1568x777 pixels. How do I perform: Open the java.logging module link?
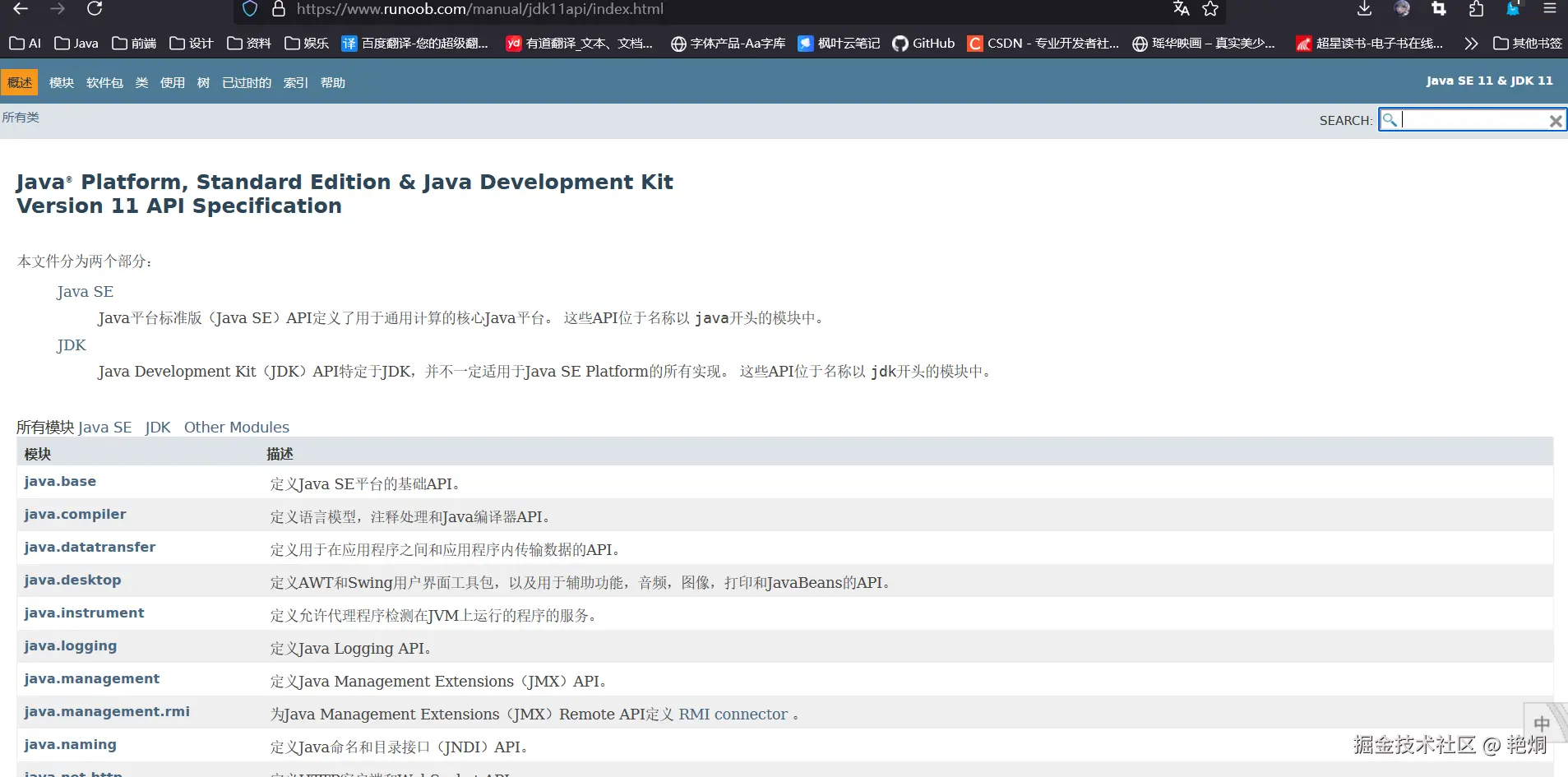[x=71, y=646]
